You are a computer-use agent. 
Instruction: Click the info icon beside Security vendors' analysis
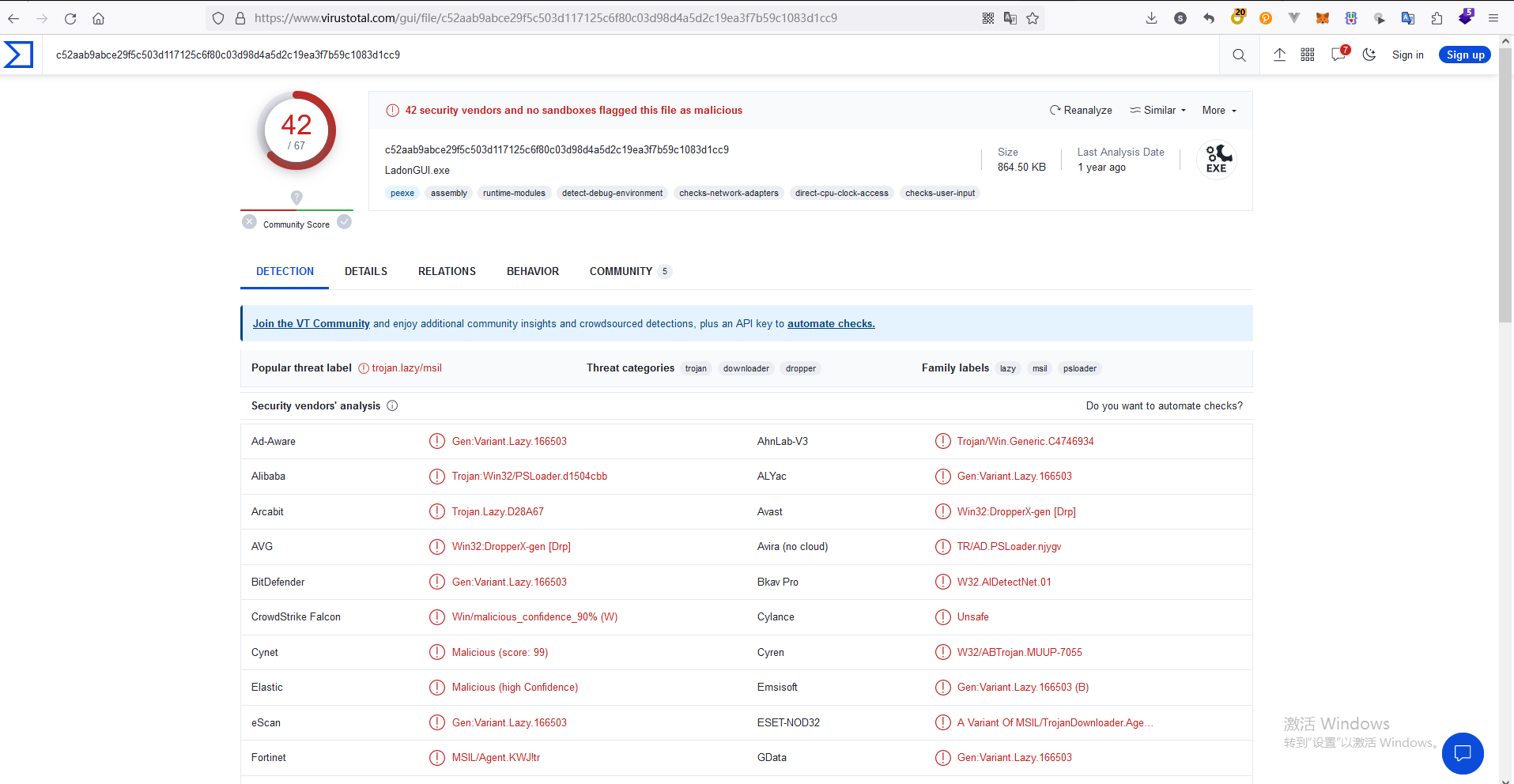[x=392, y=406]
